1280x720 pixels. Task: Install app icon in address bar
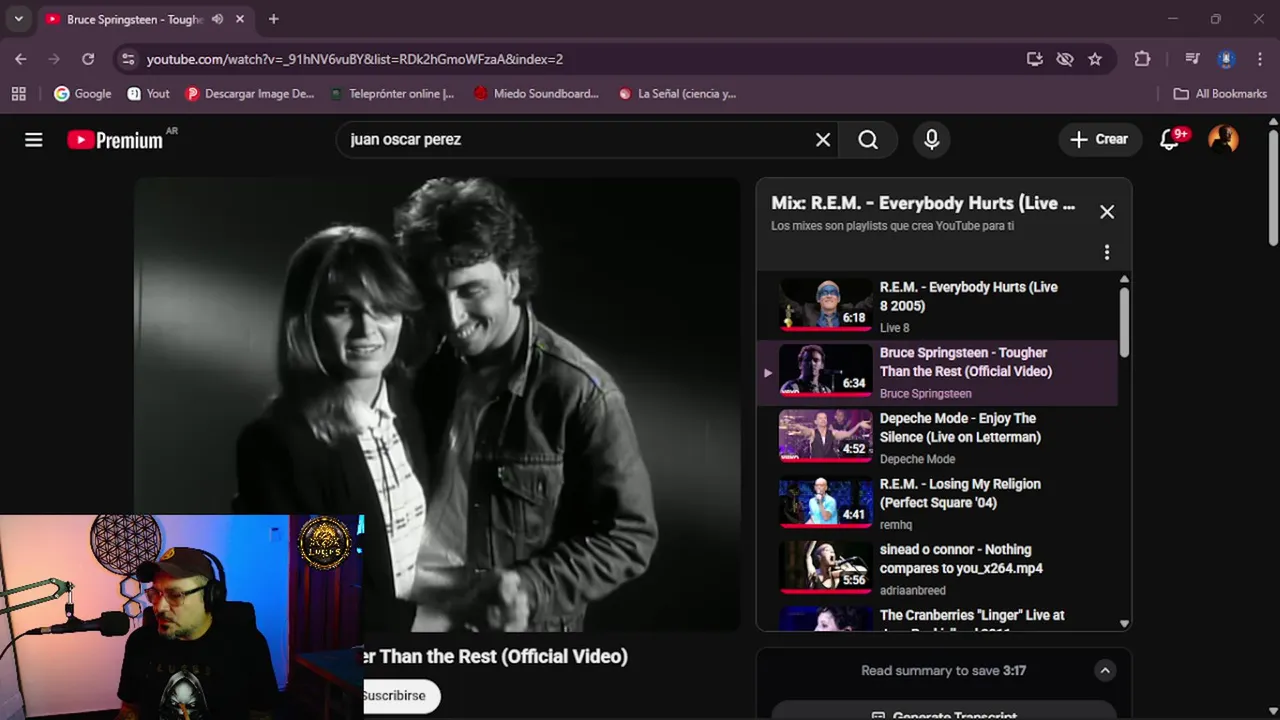click(1035, 59)
